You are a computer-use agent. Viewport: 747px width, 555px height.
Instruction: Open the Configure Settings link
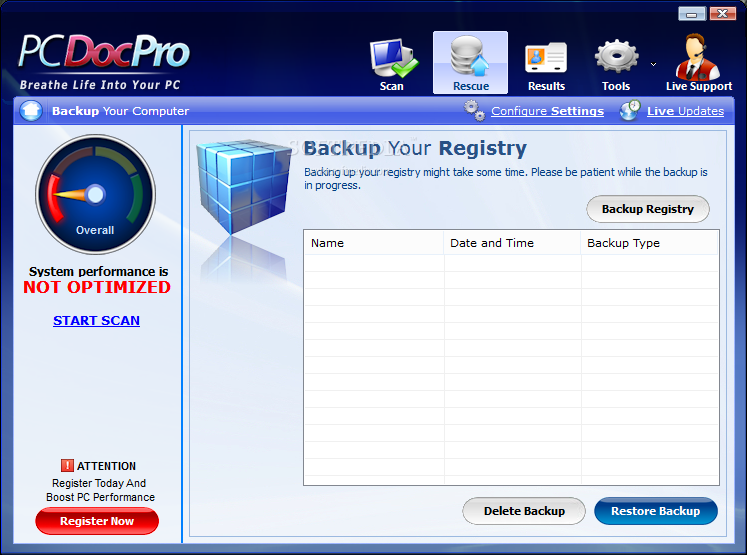(547, 111)
